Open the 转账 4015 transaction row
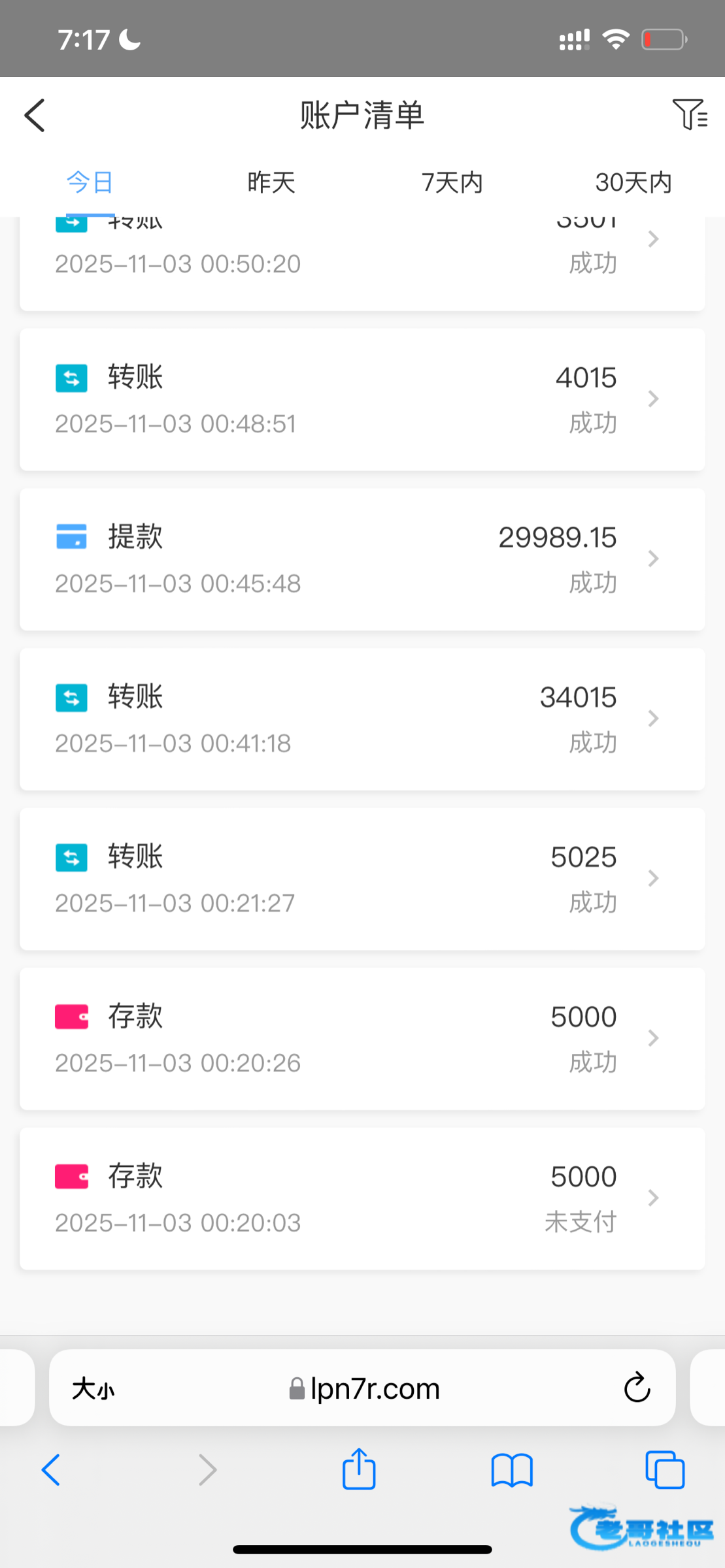Screen dimensions: 725x1568 pos(362,399)
